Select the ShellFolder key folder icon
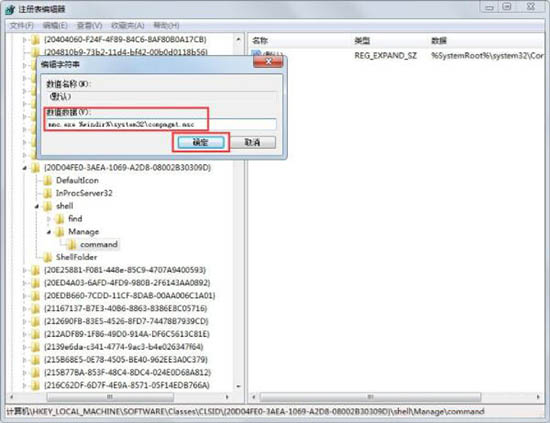Viewport: 550px width, 423px height. pyautogui.click(x=48, y=257)
